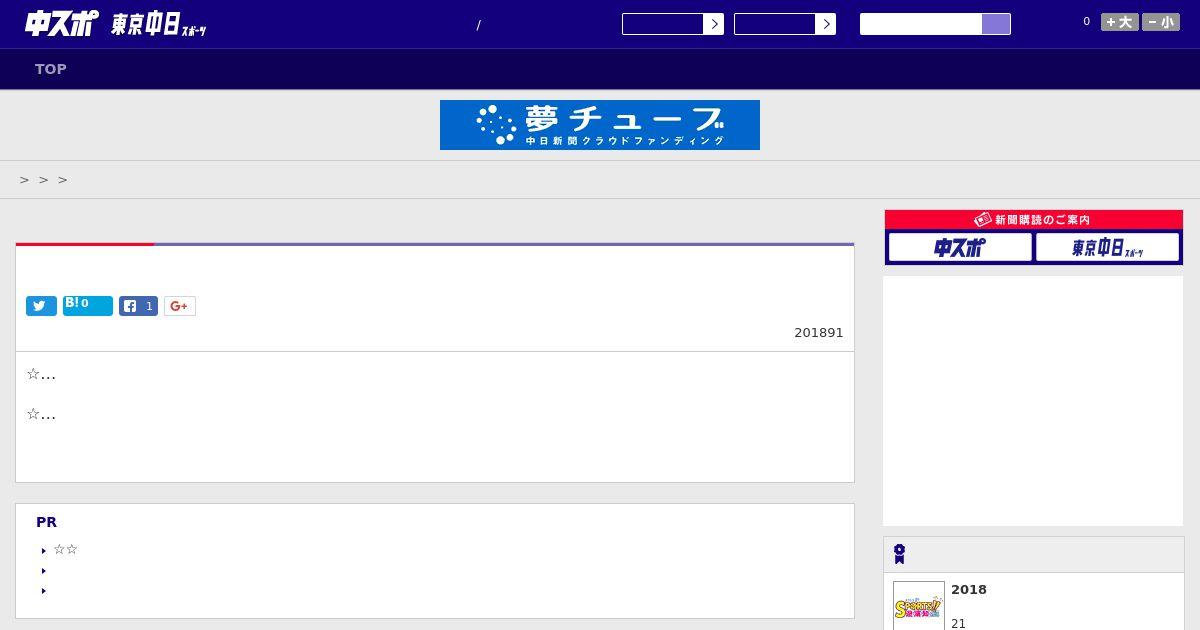1200x630 pixels.
Task: Click the 東京中日スポーツ logo in header
Action: pos(158,25)
